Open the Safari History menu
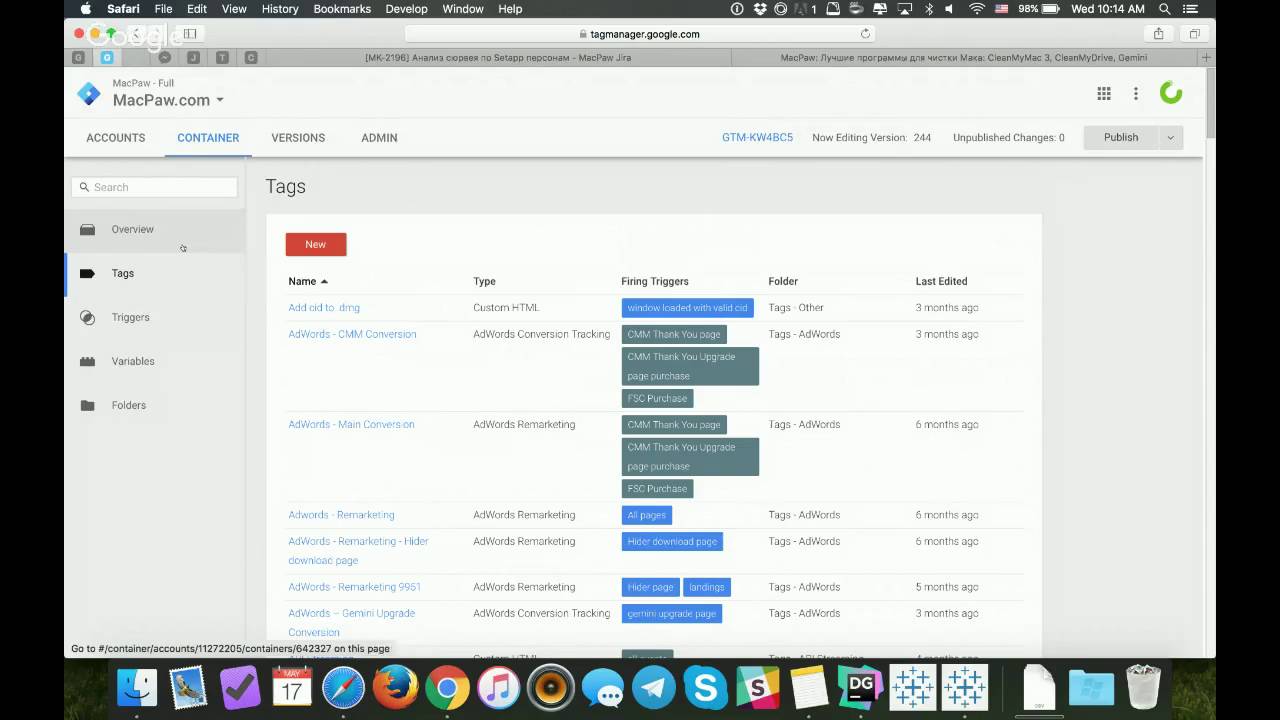The image size is (1280, 720). point(280,9)
